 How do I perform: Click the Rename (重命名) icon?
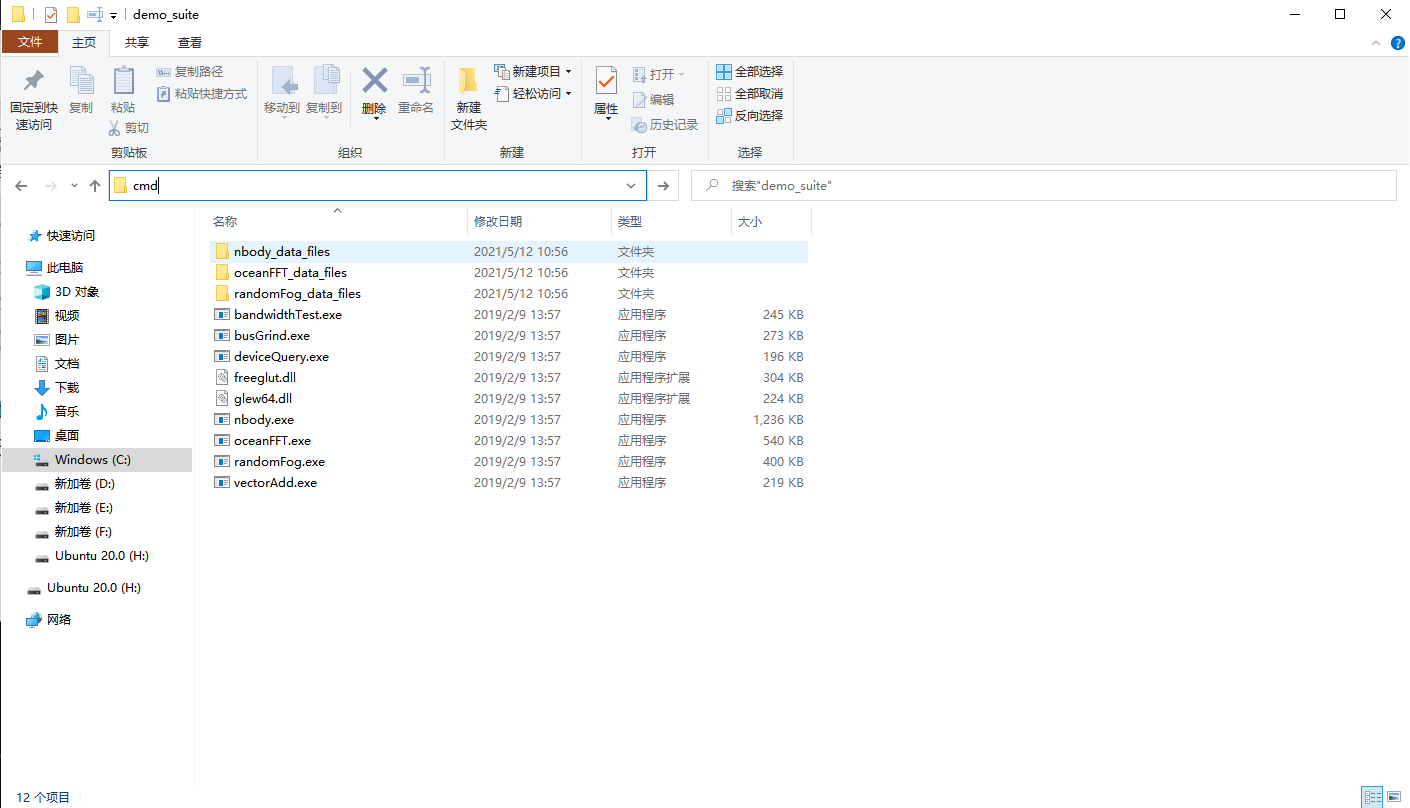[416, 80]
